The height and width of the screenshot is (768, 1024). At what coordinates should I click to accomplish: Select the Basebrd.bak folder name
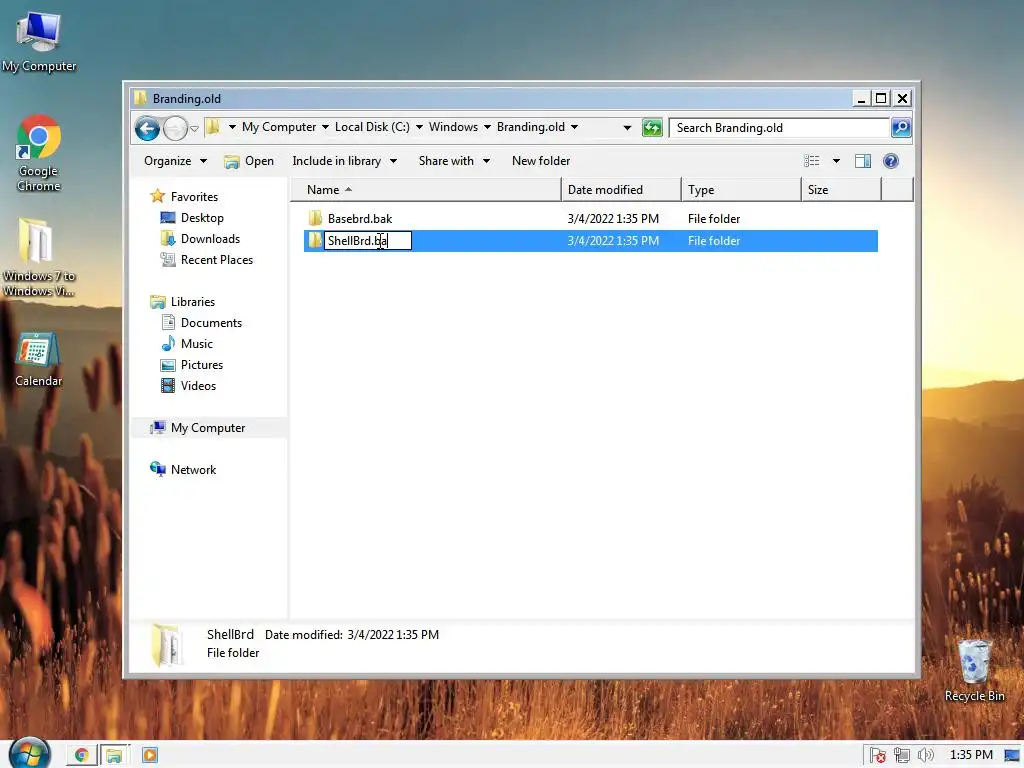click(x=360, y=219)
